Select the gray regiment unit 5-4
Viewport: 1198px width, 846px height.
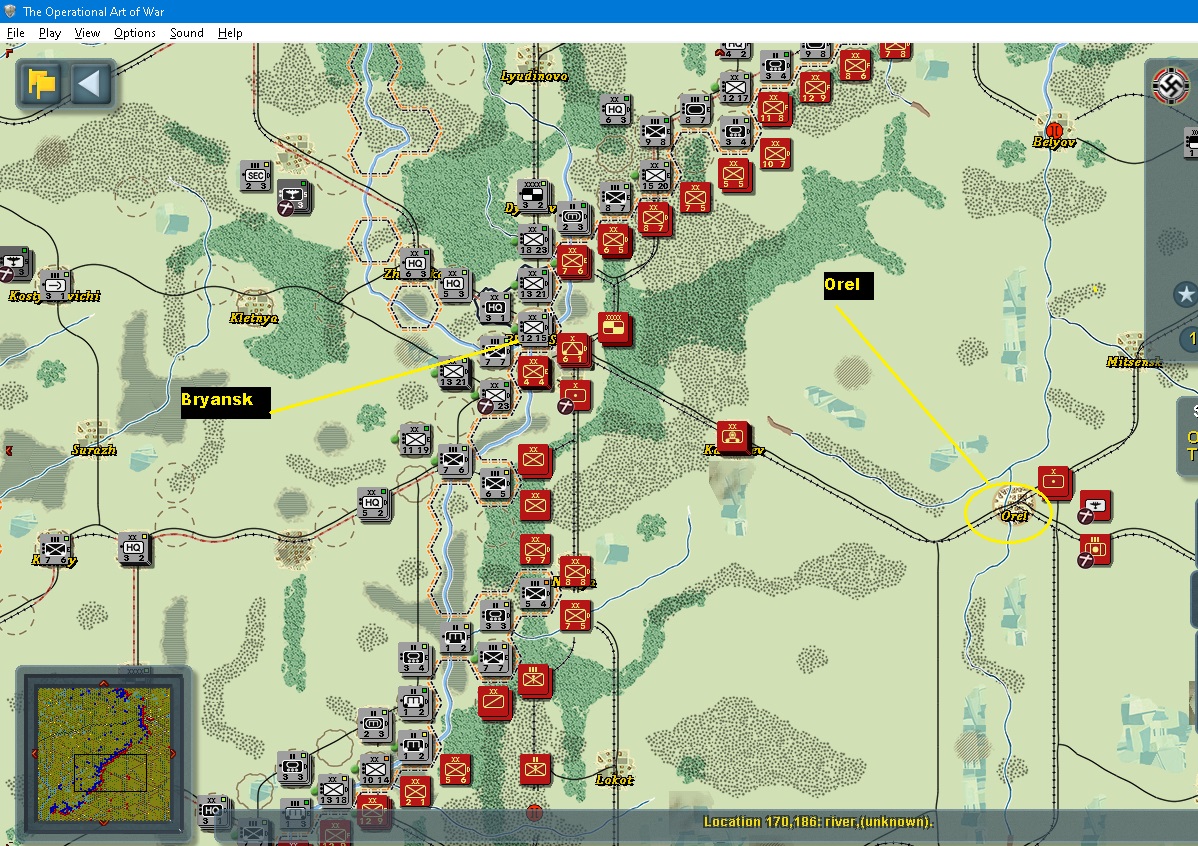(x=534, y=593)
